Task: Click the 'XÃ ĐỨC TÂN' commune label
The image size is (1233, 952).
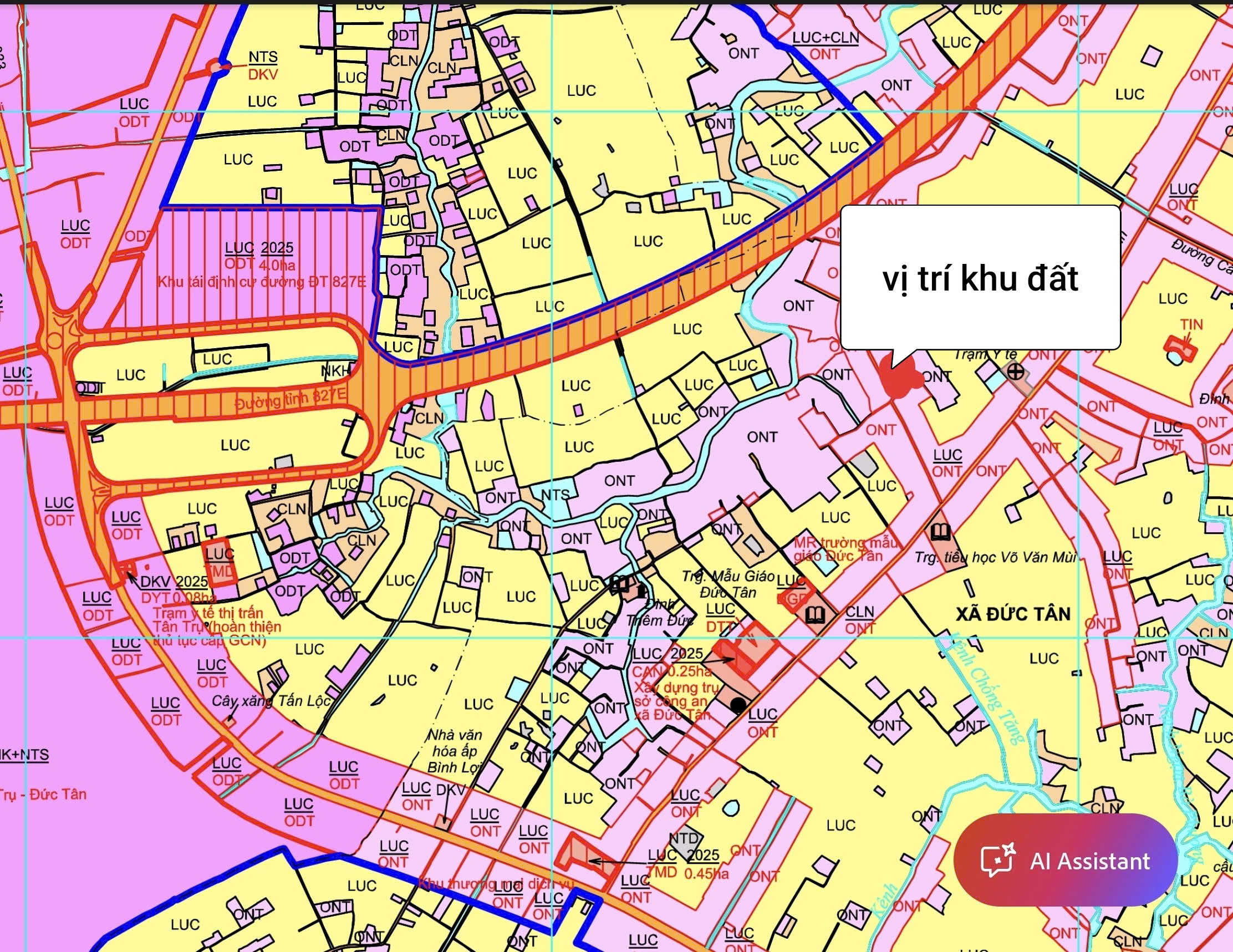Action: pos(1013,614)
